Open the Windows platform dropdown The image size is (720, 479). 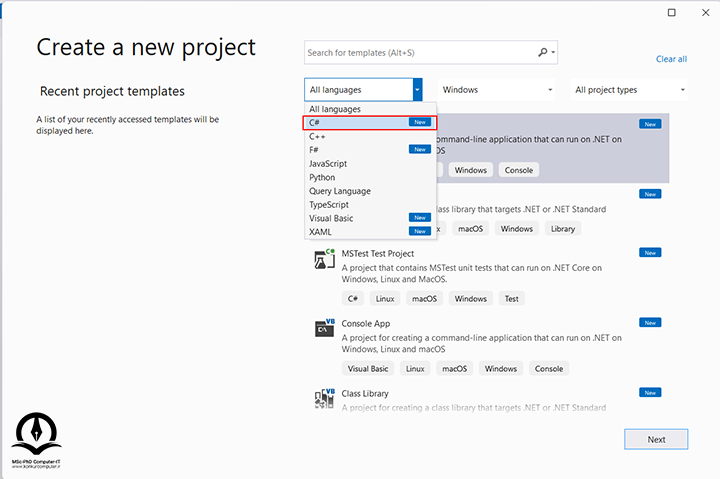496,90
